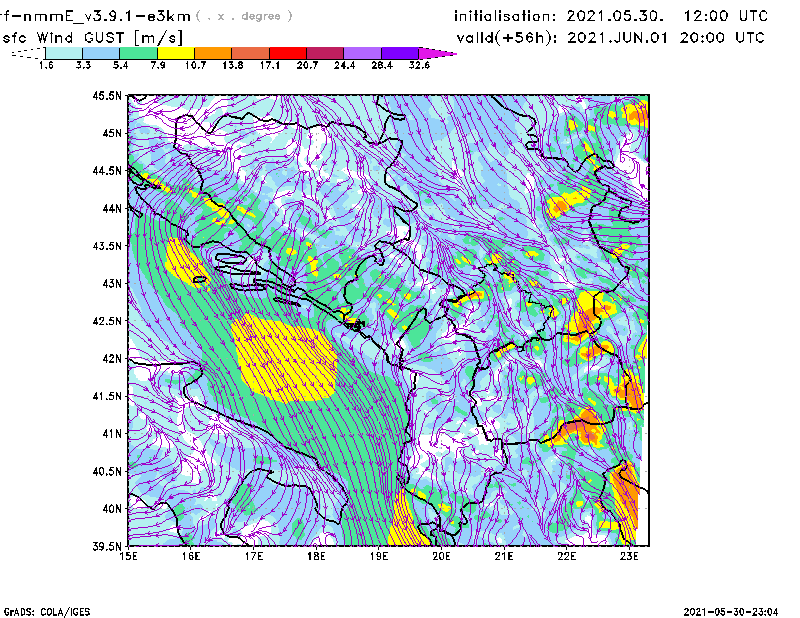This screenshot has width=800, height=618.
Task: Click the 'sfc Wind GUST [m/s]' title
Action: pos(93,38)
